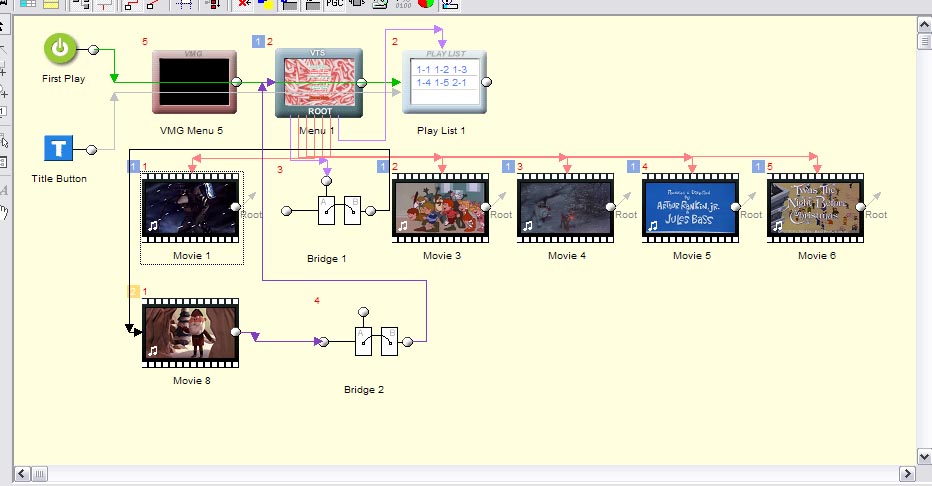This screenshot has width=932, height=486.
Task: Select the Movie 4 filmstrip thumbnail
Action: pyautogui.click(x=565, y=208)
